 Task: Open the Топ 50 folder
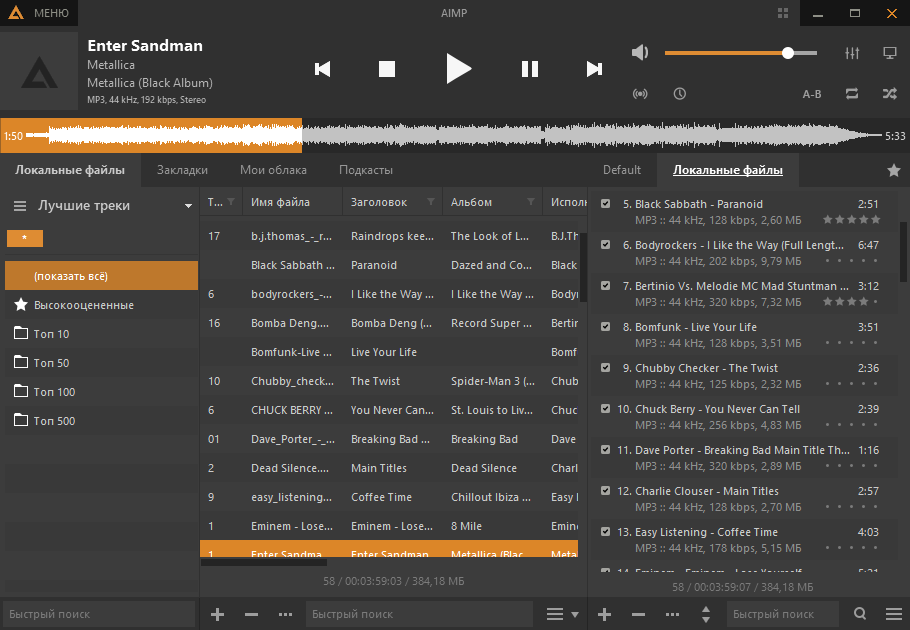[102, 363]
